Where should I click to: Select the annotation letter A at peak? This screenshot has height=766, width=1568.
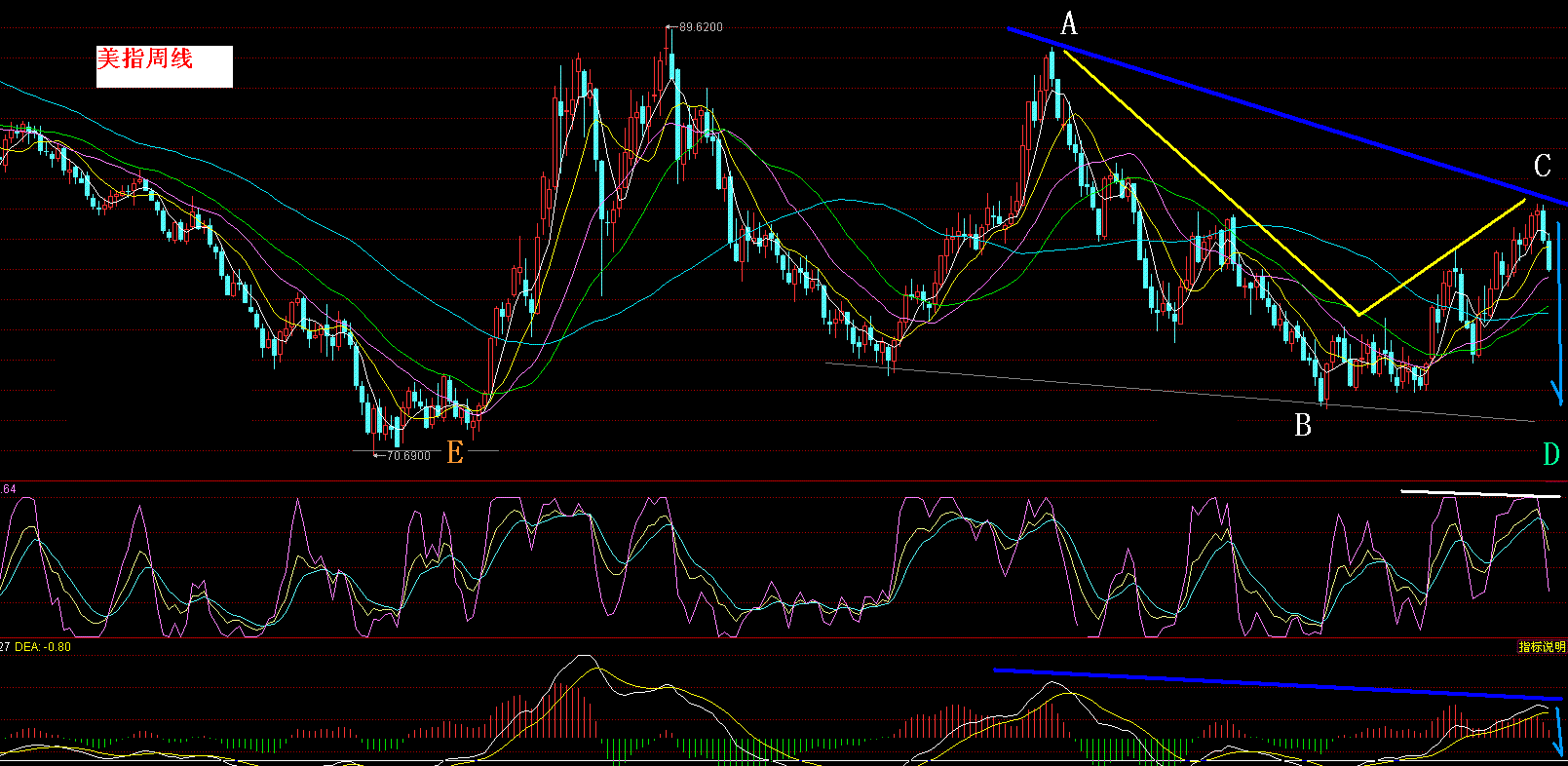(1069, 24)
